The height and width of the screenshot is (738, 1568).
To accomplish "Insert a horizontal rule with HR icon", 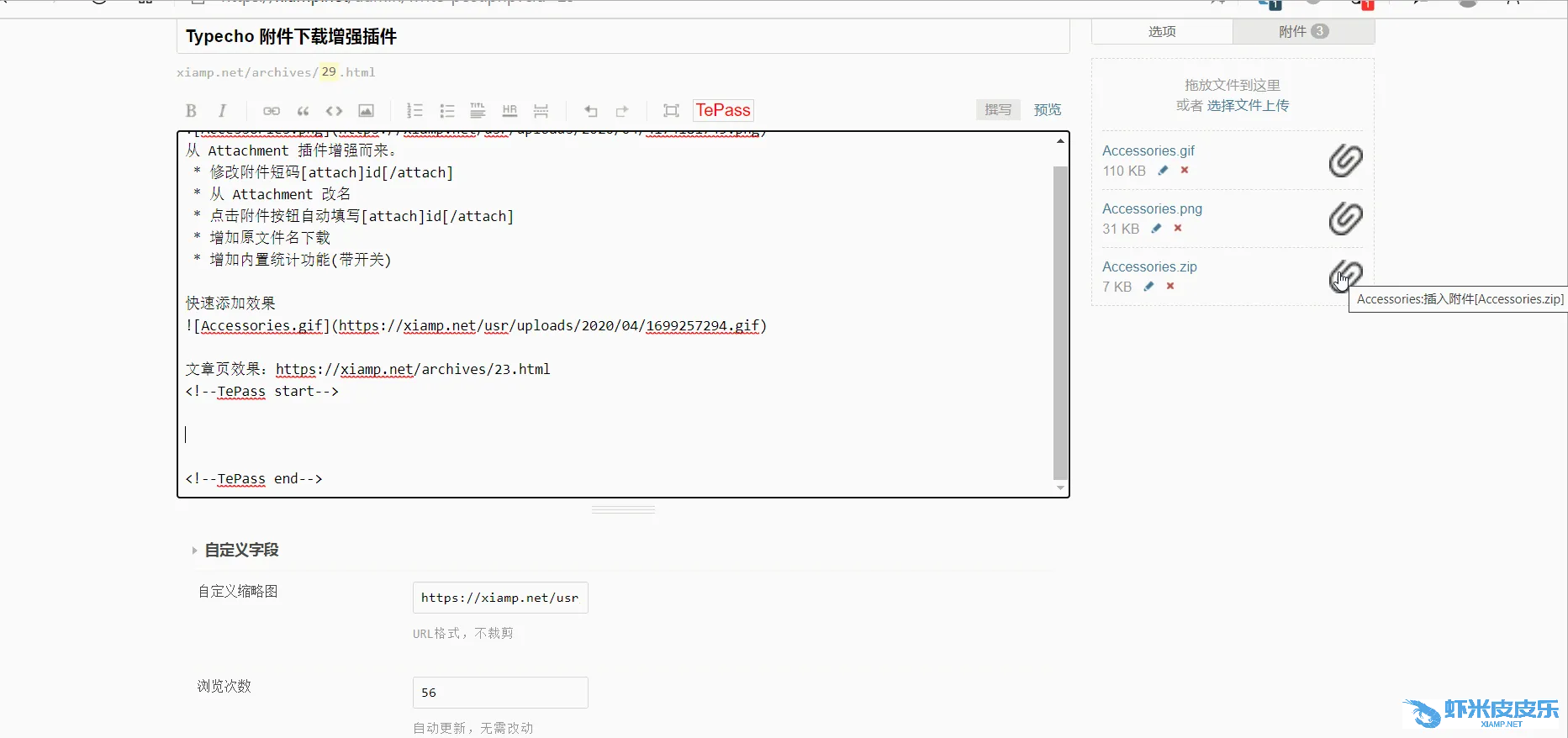I will pos(509,111).
